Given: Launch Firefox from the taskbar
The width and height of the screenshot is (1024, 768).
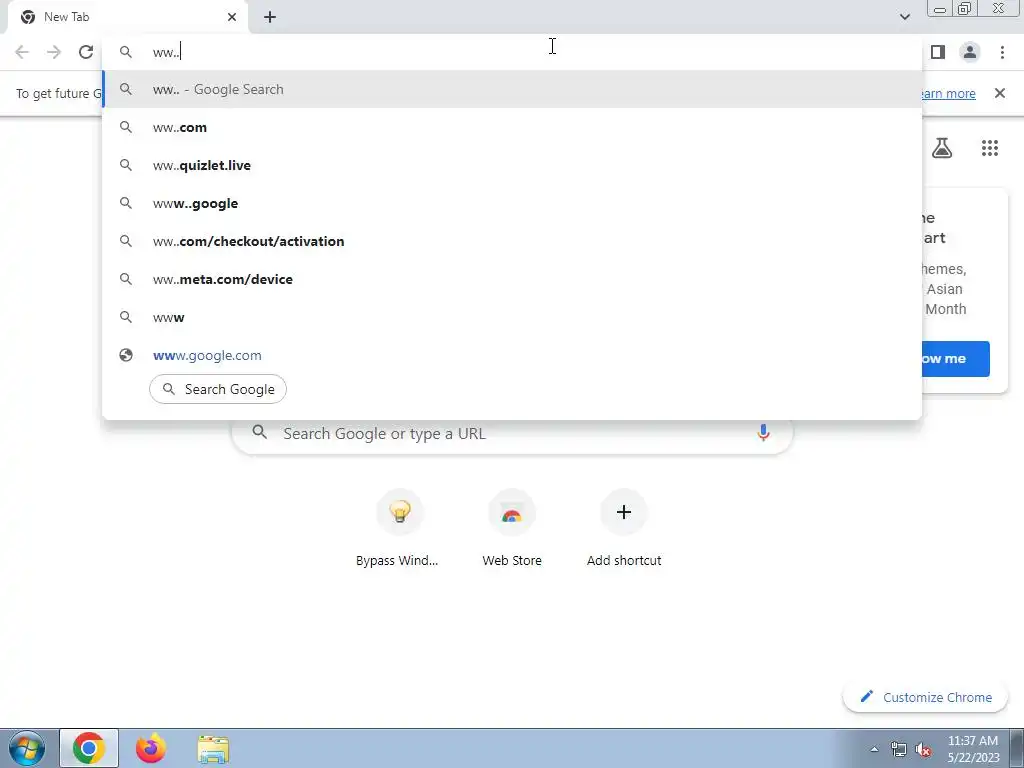Looking at the screenshot, I should pyautogui.click(x=151, y=748).
